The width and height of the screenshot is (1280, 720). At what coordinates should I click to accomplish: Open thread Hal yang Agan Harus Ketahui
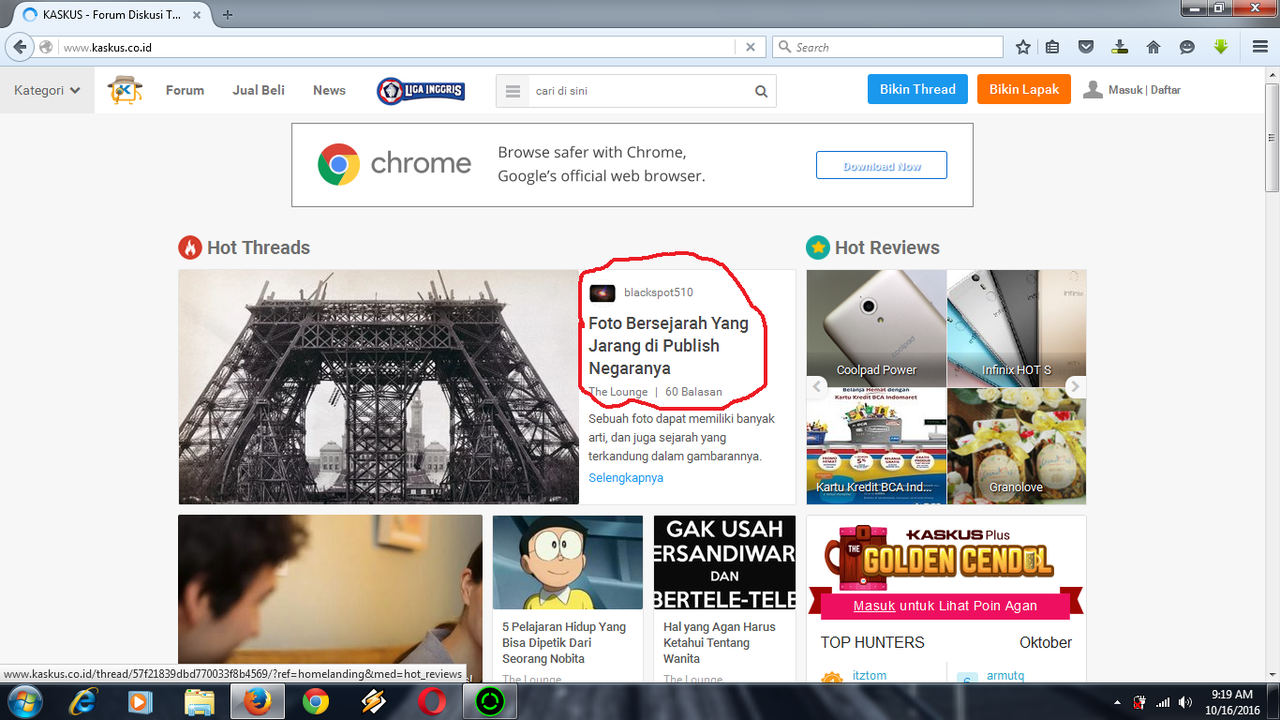(x=719, y=643)
